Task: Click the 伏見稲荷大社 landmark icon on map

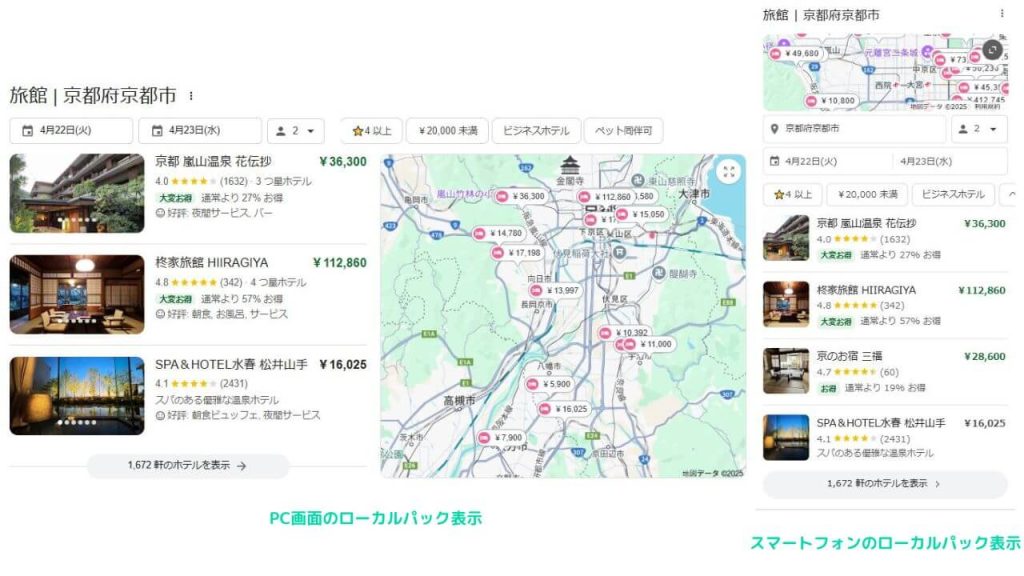Action: point(620,252)
